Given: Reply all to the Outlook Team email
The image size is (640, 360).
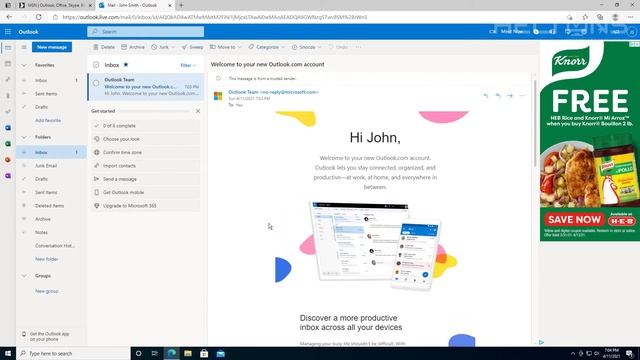Looking at the screenshot, I should tap(498, 96).
